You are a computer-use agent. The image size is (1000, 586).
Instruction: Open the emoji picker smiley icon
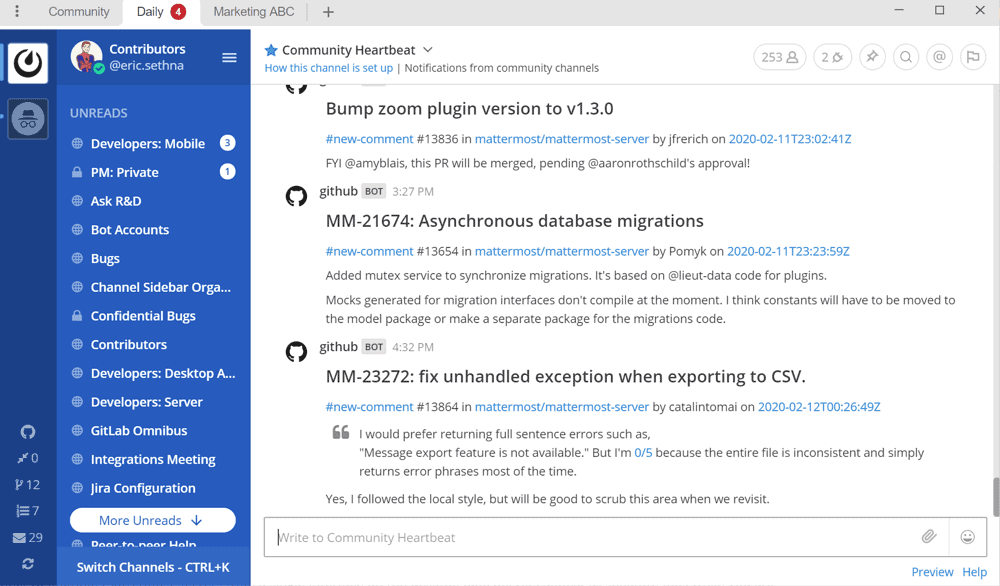coord(967,537)
